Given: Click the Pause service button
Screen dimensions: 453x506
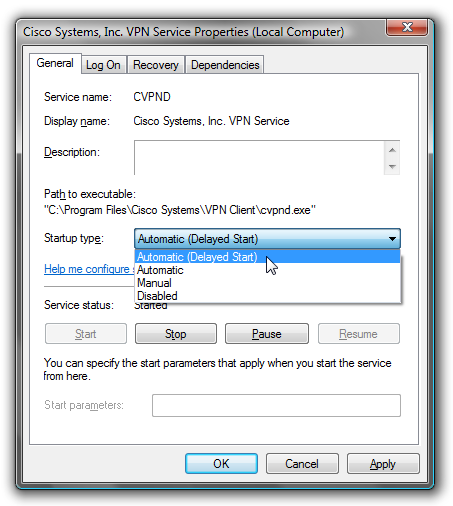Looking at the screenshot, I should point(267,333).
